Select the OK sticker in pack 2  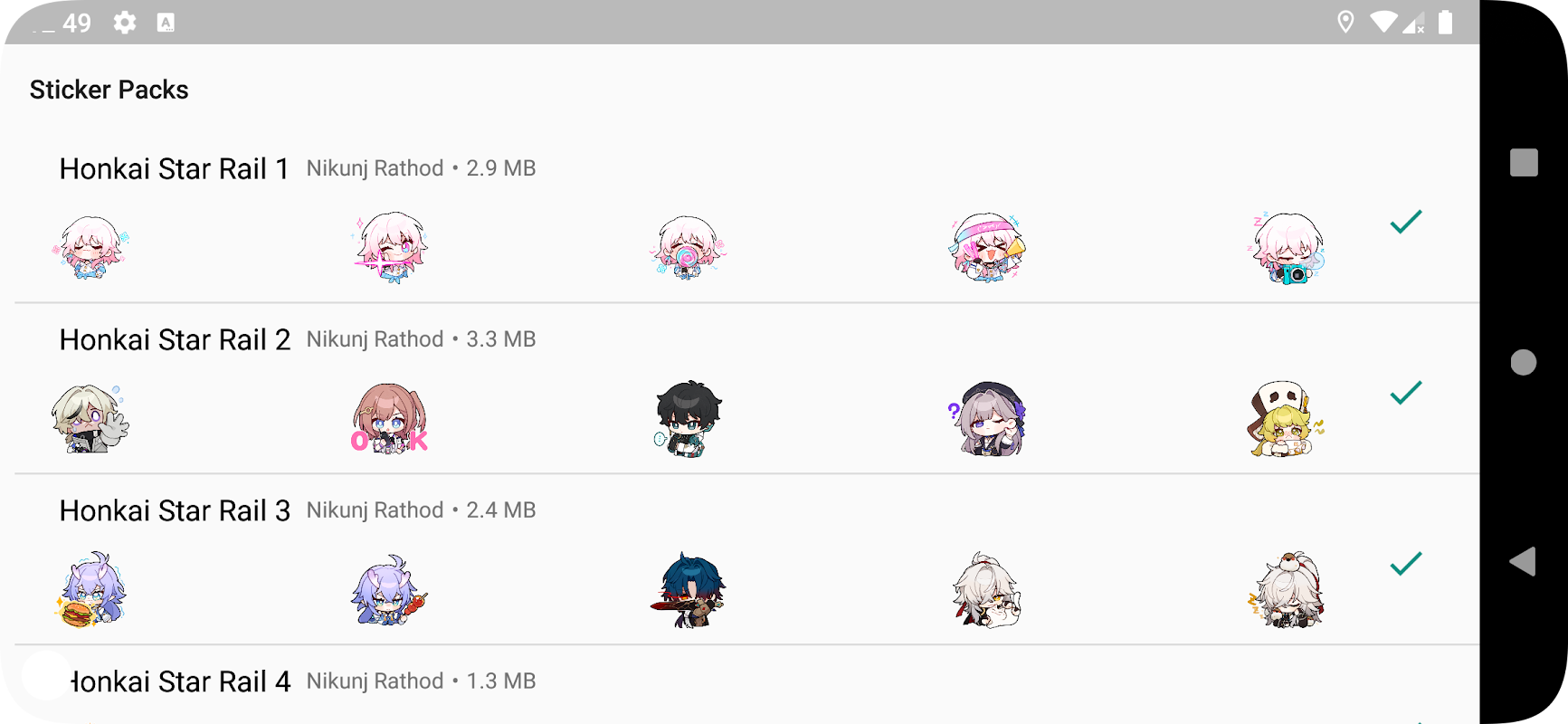[x=389, y=419]
